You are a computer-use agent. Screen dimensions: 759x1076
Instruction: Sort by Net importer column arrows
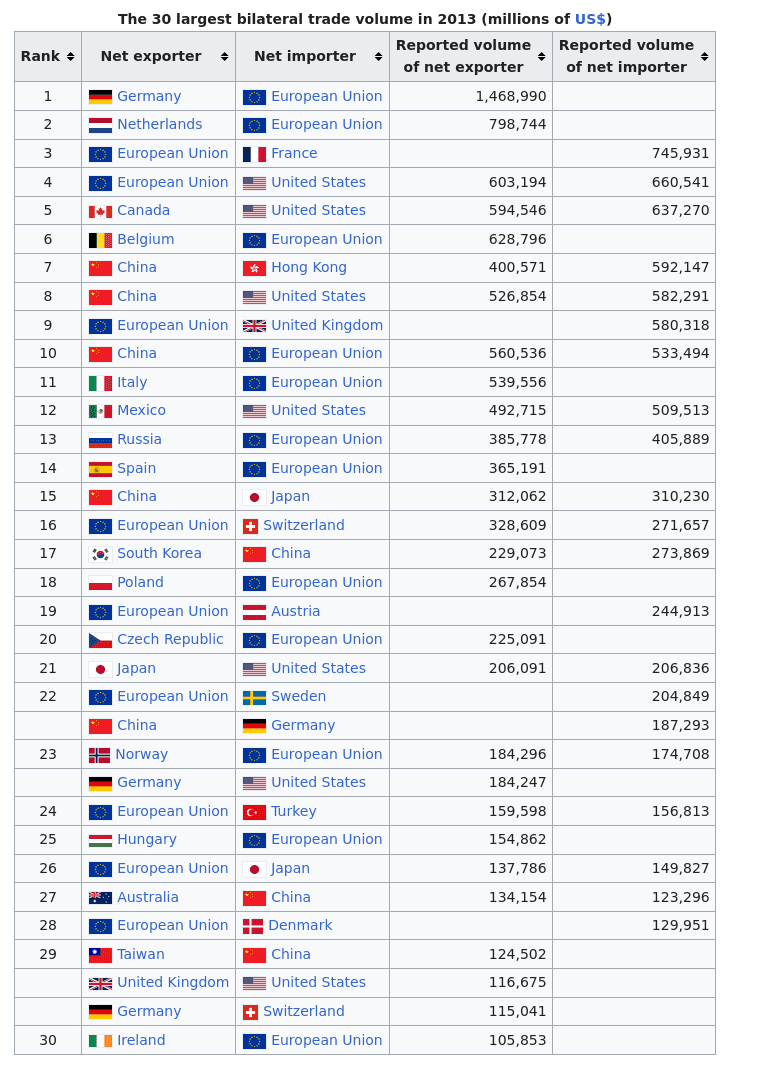click(x=379, y=57)
